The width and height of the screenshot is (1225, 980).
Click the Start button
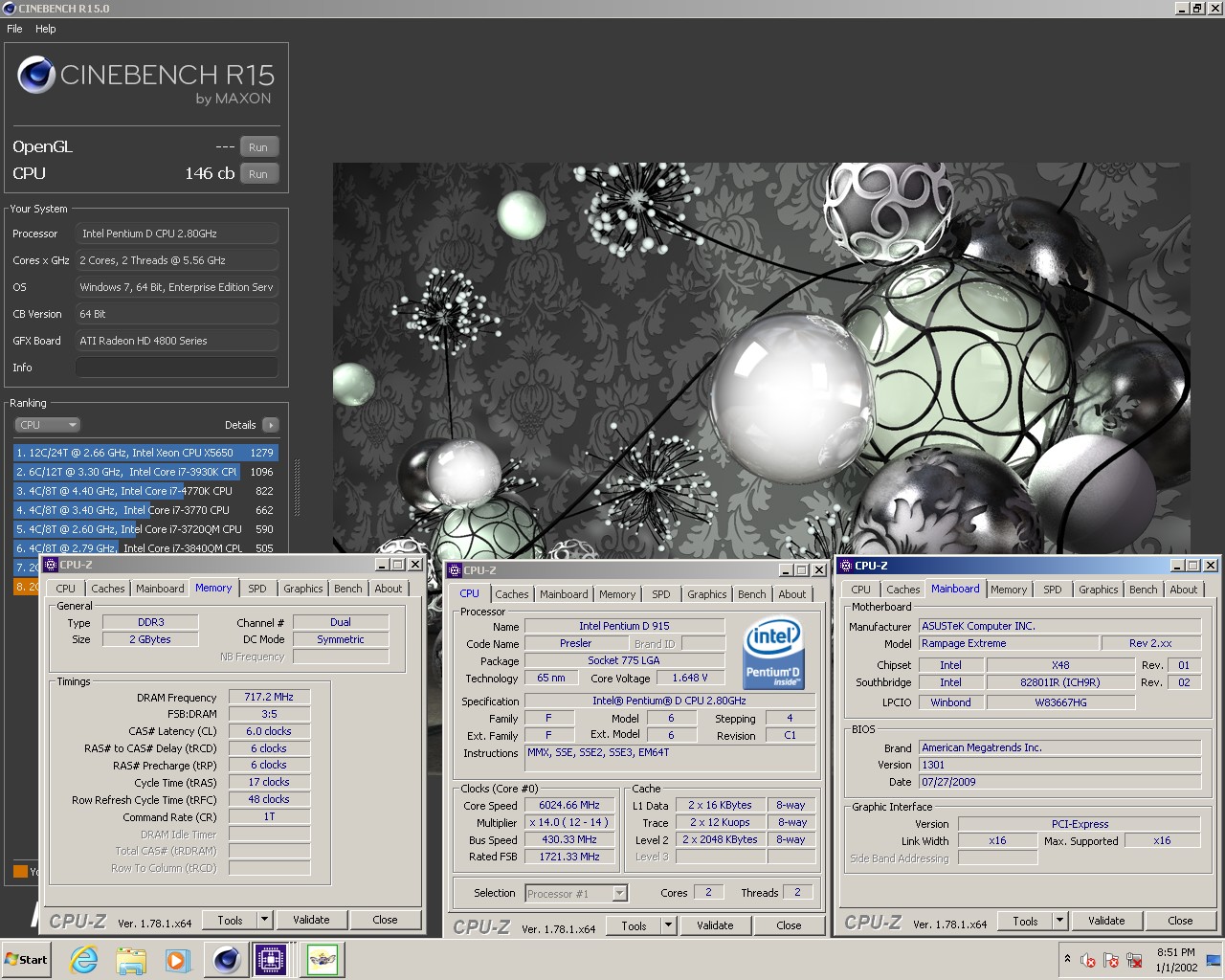[x=27, y=960]
